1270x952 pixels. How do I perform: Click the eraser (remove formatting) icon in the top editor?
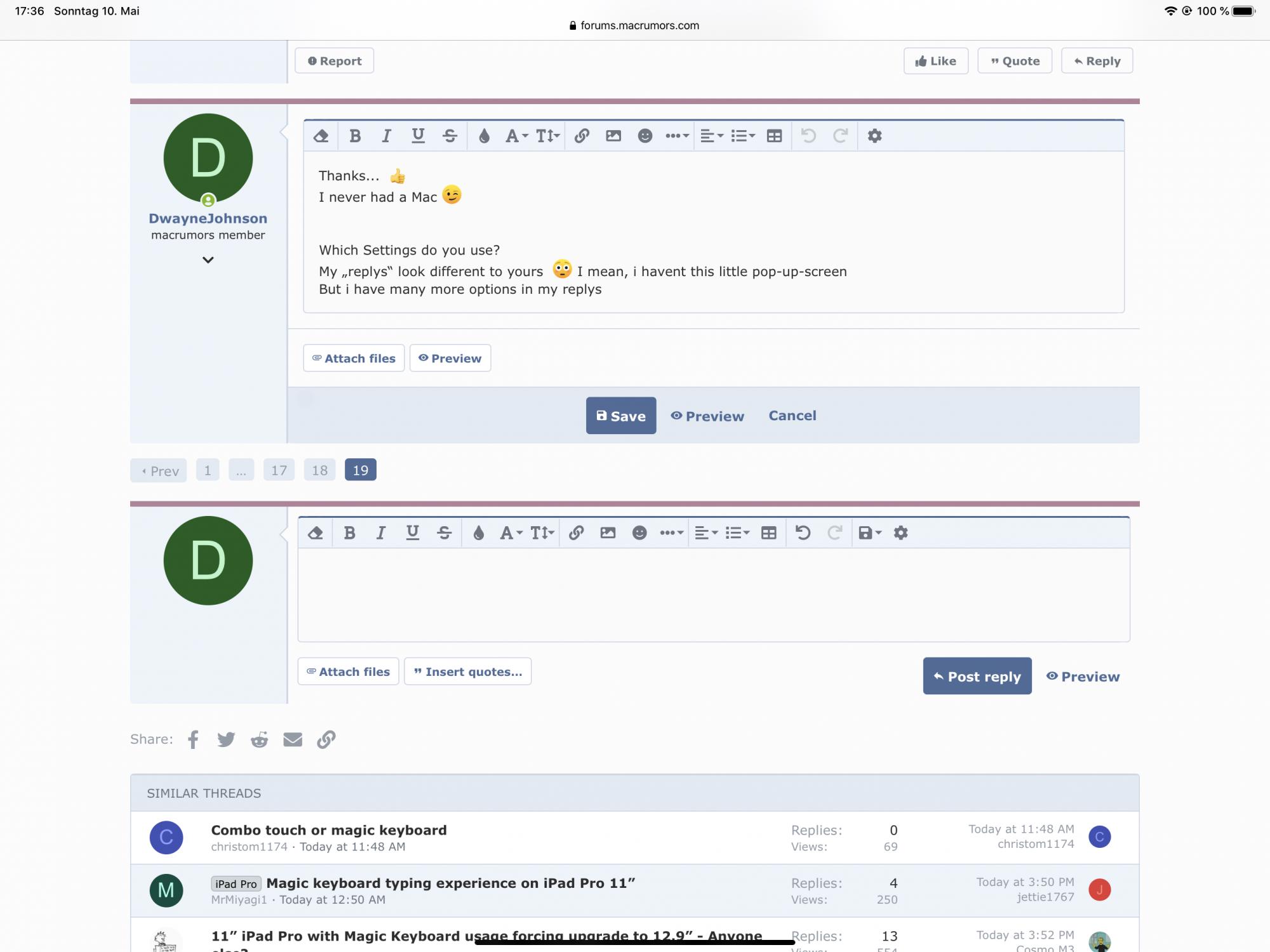pos(321,136)
